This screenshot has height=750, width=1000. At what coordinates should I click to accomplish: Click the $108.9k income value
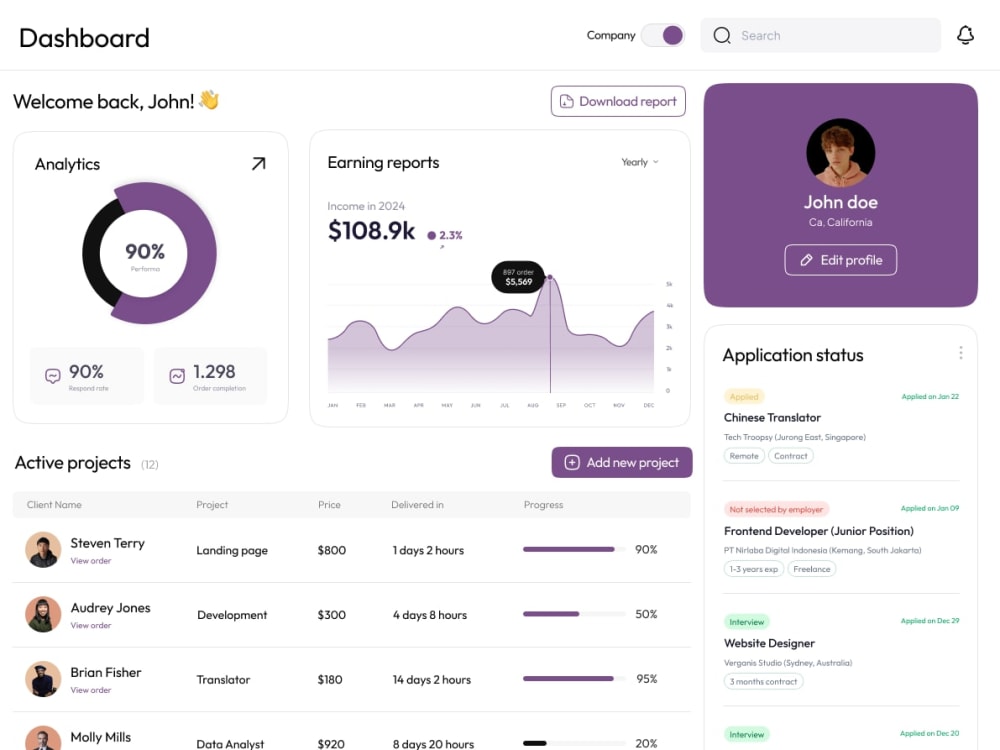pyautogui.click(x=371, y=231)
